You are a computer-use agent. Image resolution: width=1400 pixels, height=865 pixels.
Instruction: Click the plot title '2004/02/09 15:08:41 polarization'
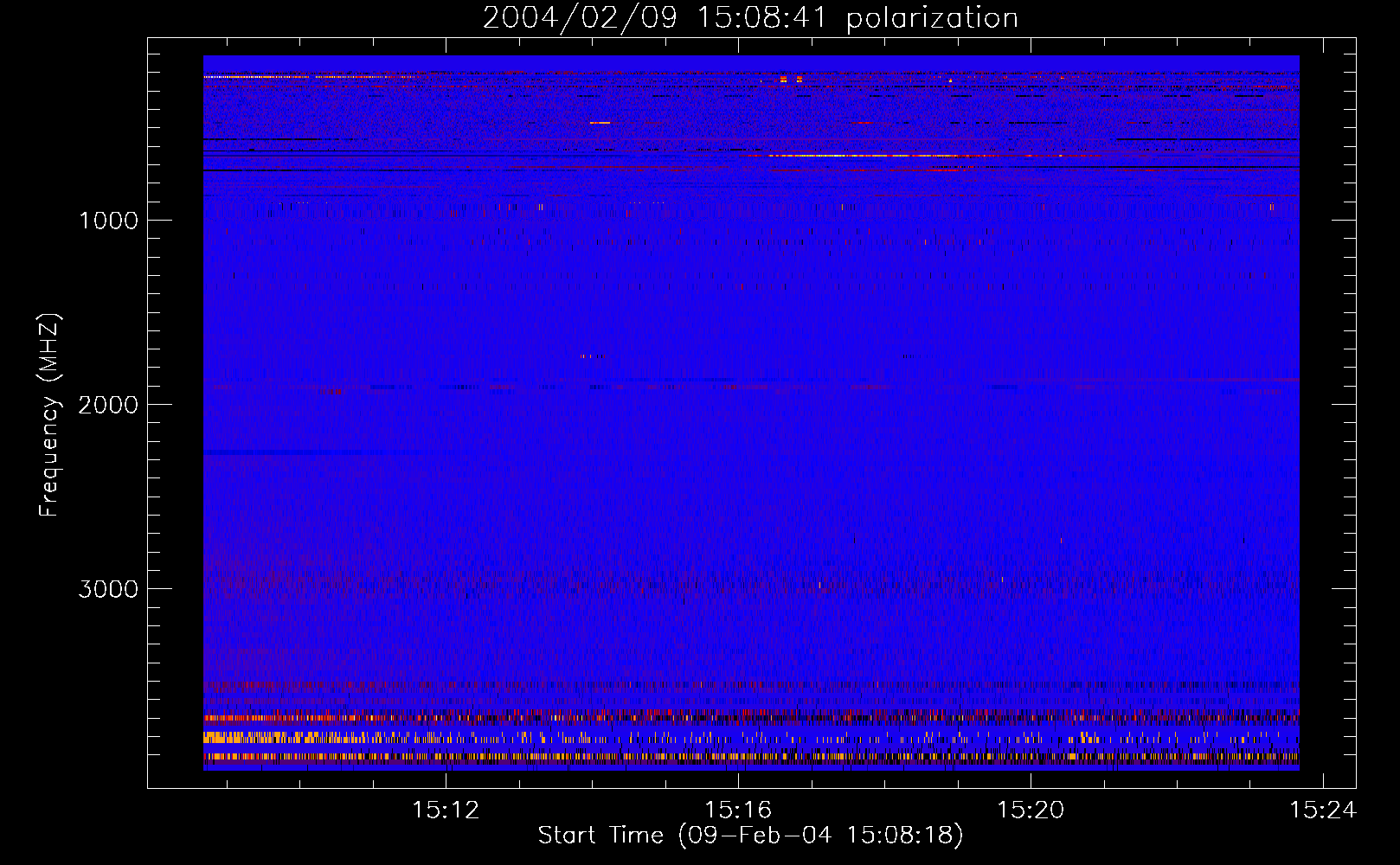(750, 17)
